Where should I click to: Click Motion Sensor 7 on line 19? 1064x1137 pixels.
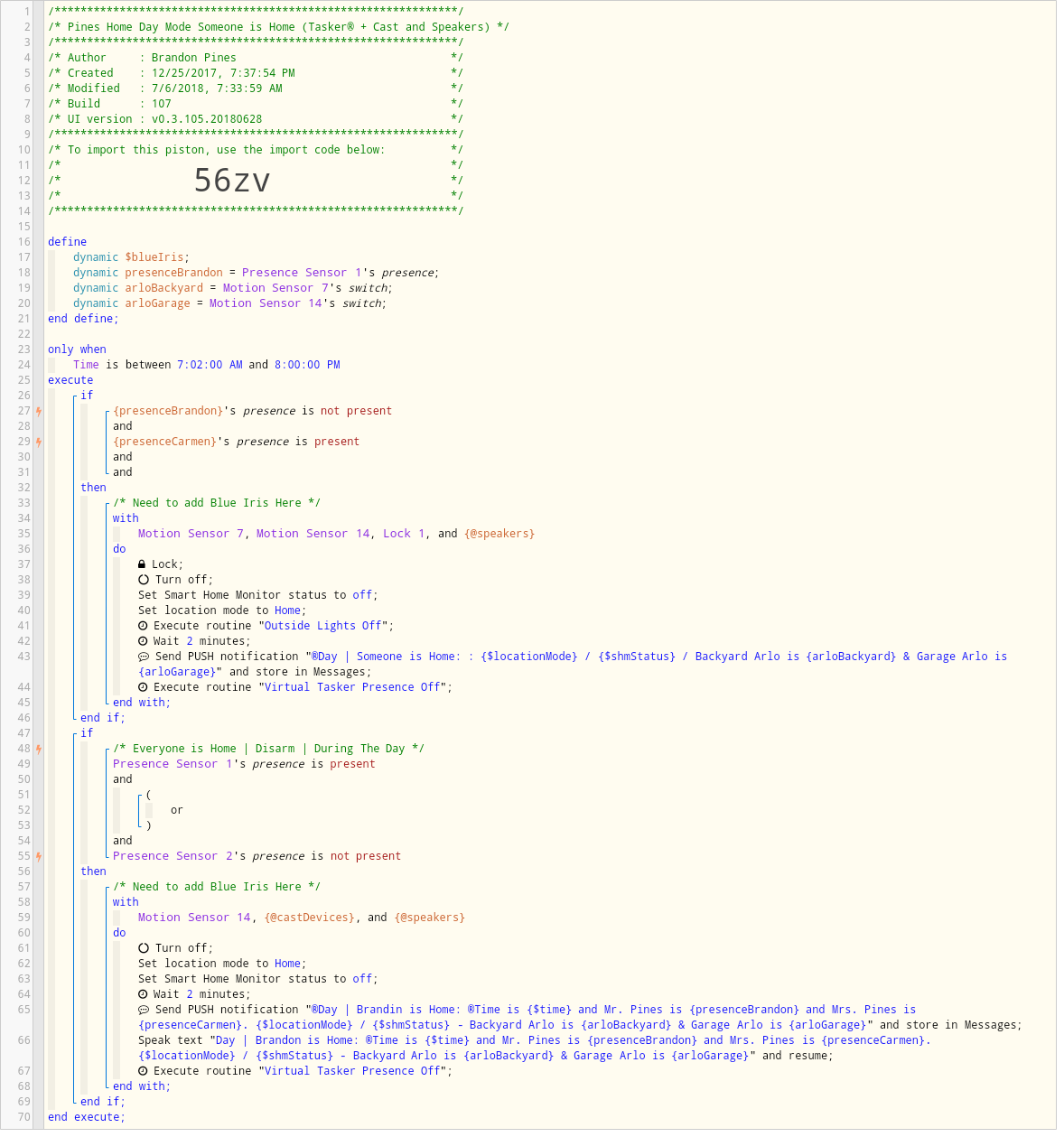click(x=275, y=288)
